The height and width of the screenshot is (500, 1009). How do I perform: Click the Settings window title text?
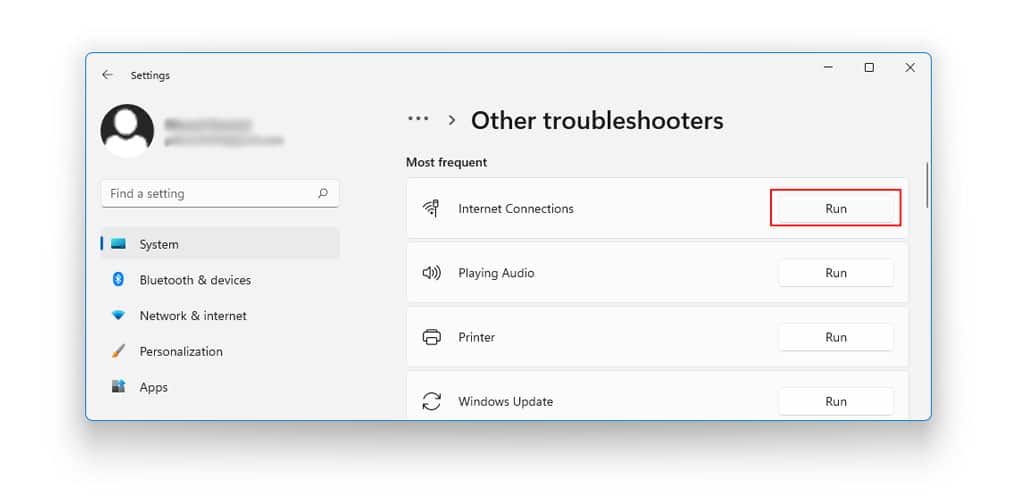pyautogui.click(x=150, y=75)
